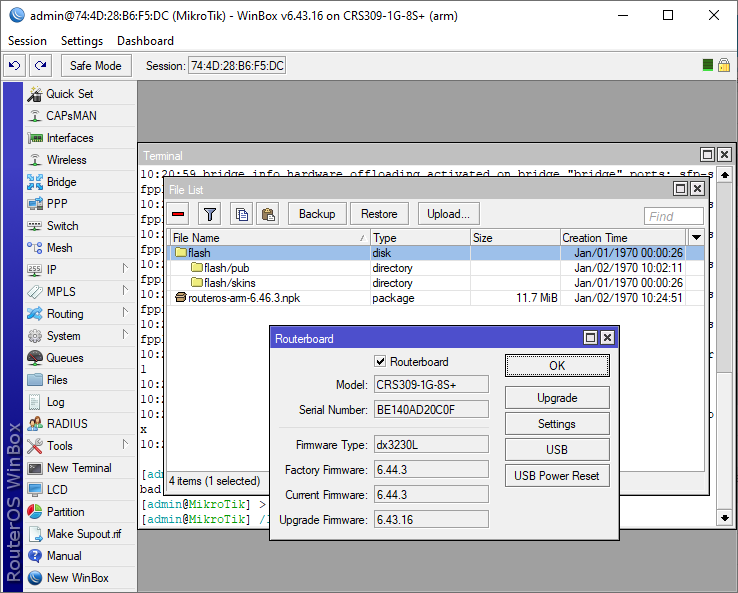Viewport: 738px width, 593px height.
Task: Open the Interfaces list
Action: [x=79, y=138]
